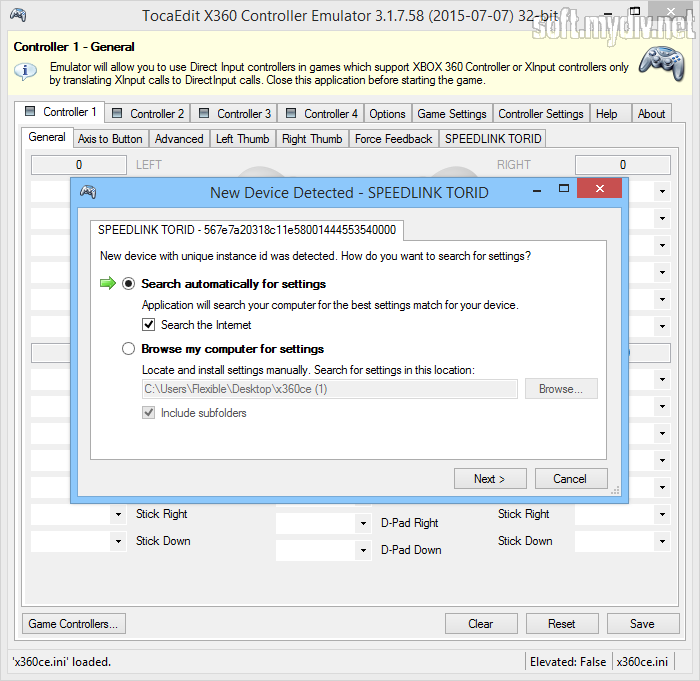Open the topmost dropdown arrow under the RIGHT value box
Image resolution: width=700 pixels, height=681 pixels.
coord(662,192)
